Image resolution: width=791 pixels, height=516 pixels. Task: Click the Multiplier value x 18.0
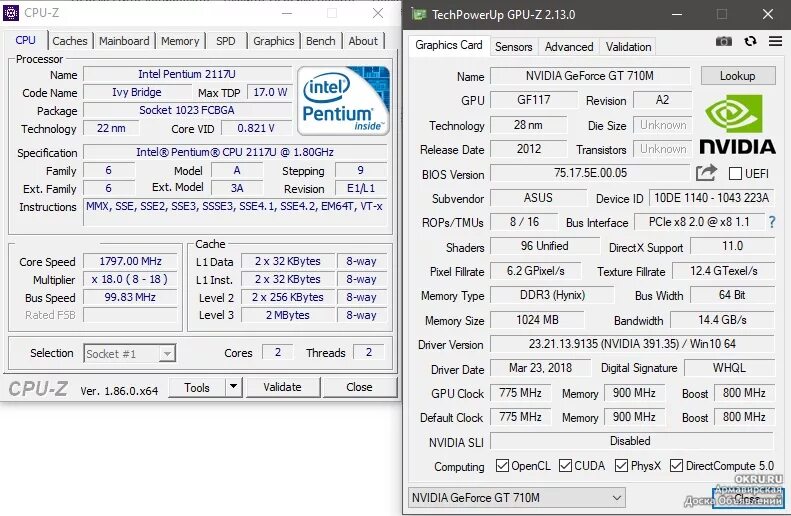pos(130,279)
